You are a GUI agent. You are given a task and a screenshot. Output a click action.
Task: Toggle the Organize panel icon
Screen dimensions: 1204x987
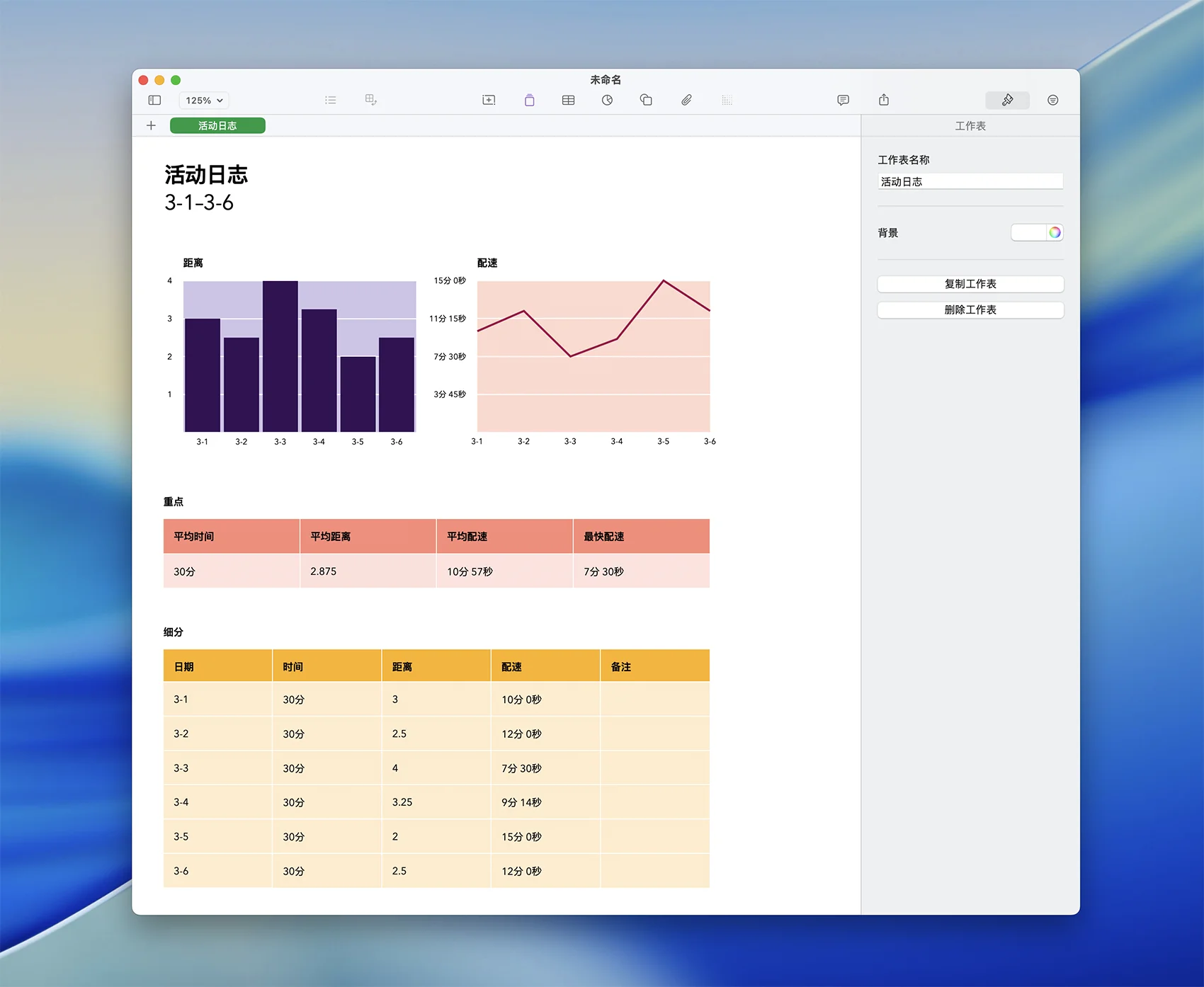[1052, 101]
